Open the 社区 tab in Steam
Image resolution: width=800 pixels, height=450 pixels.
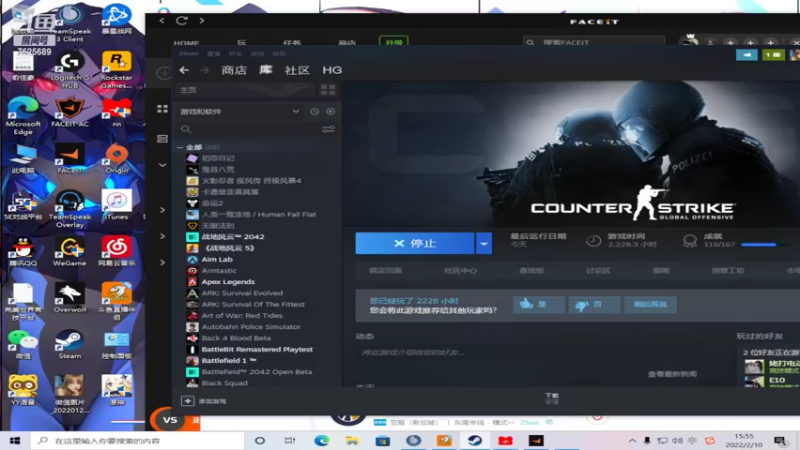click(297, 70)
